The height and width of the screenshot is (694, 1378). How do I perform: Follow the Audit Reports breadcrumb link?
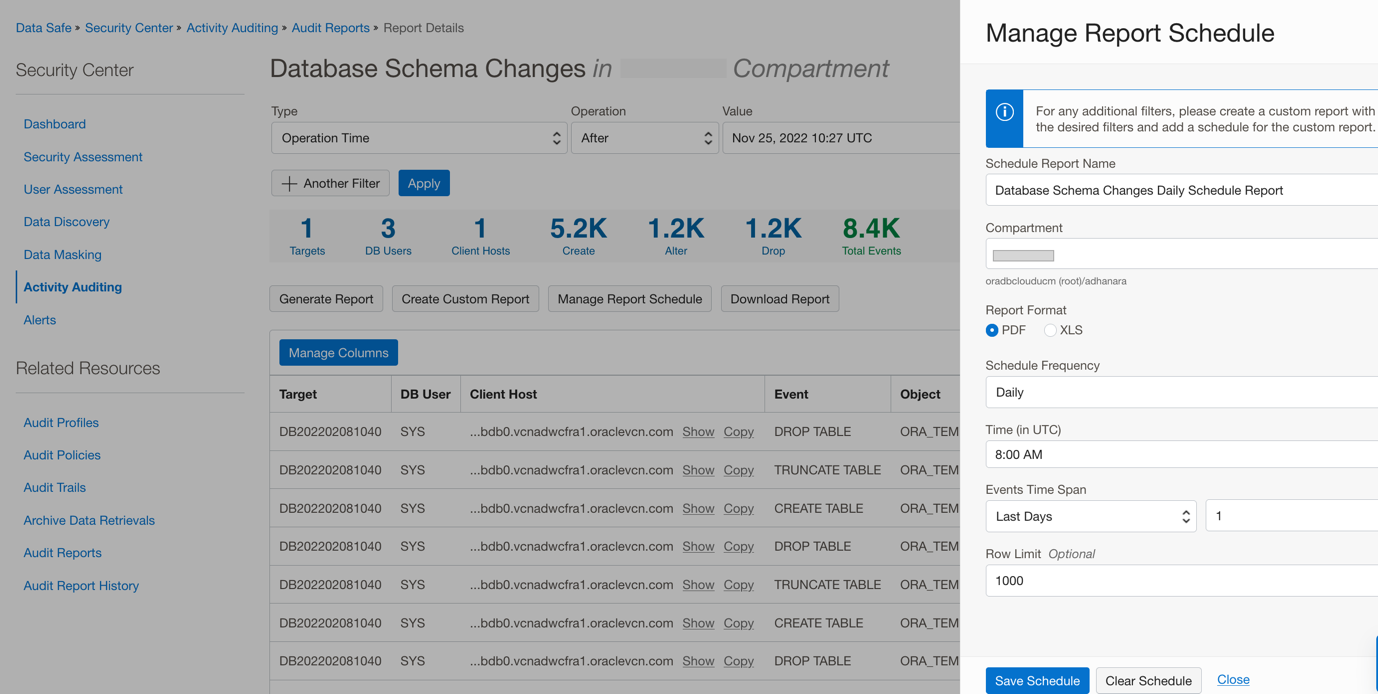(330, 27)
